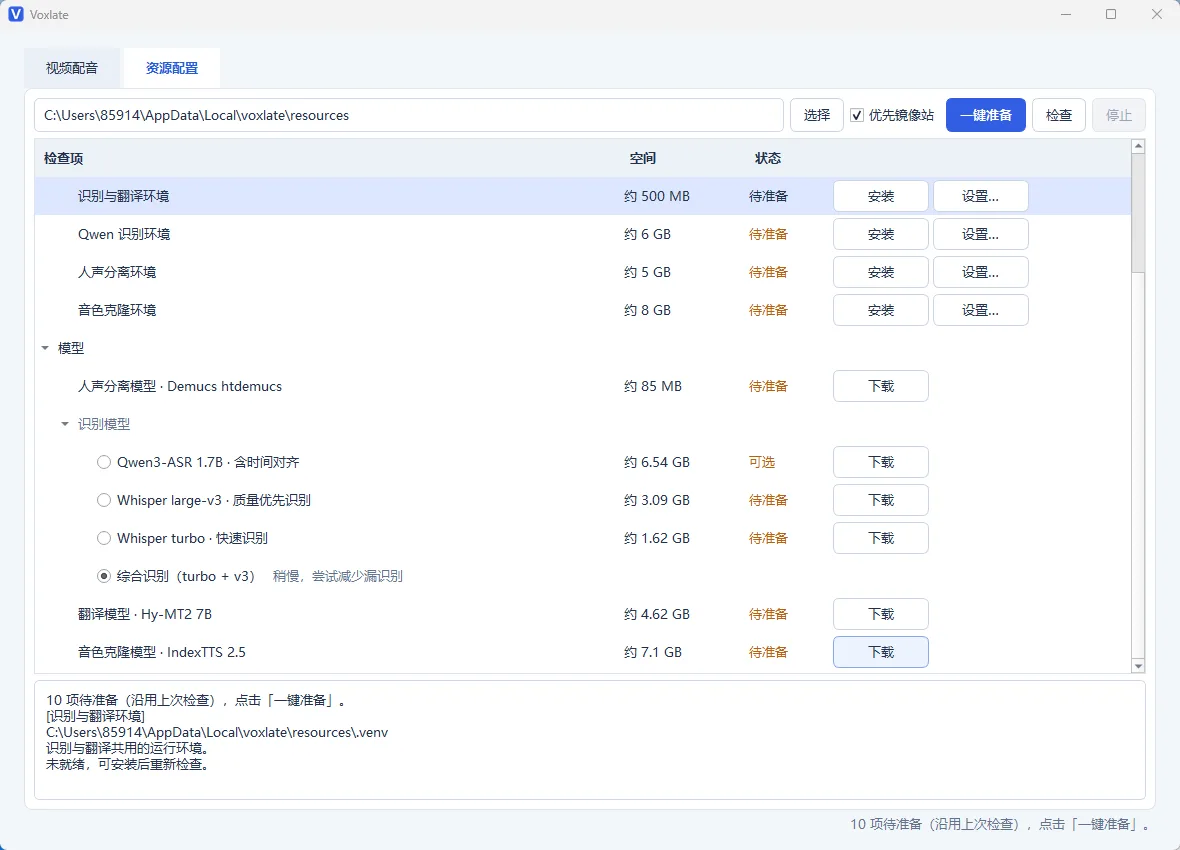Image resolution: width=1180 pixels, height=850 pixels.
Task: Click the 状态 column header
Action: [768, 158]
